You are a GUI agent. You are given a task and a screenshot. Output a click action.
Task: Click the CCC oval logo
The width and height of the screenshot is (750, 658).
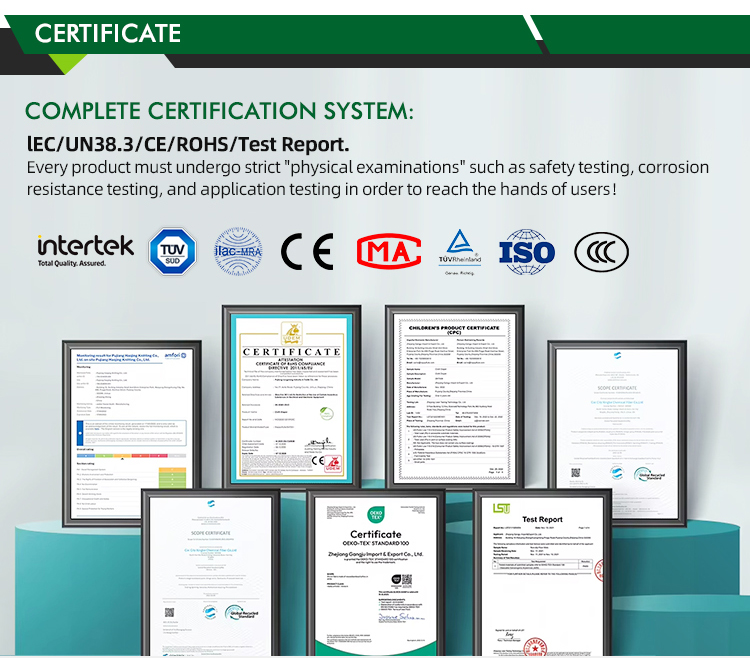[601, 252]
